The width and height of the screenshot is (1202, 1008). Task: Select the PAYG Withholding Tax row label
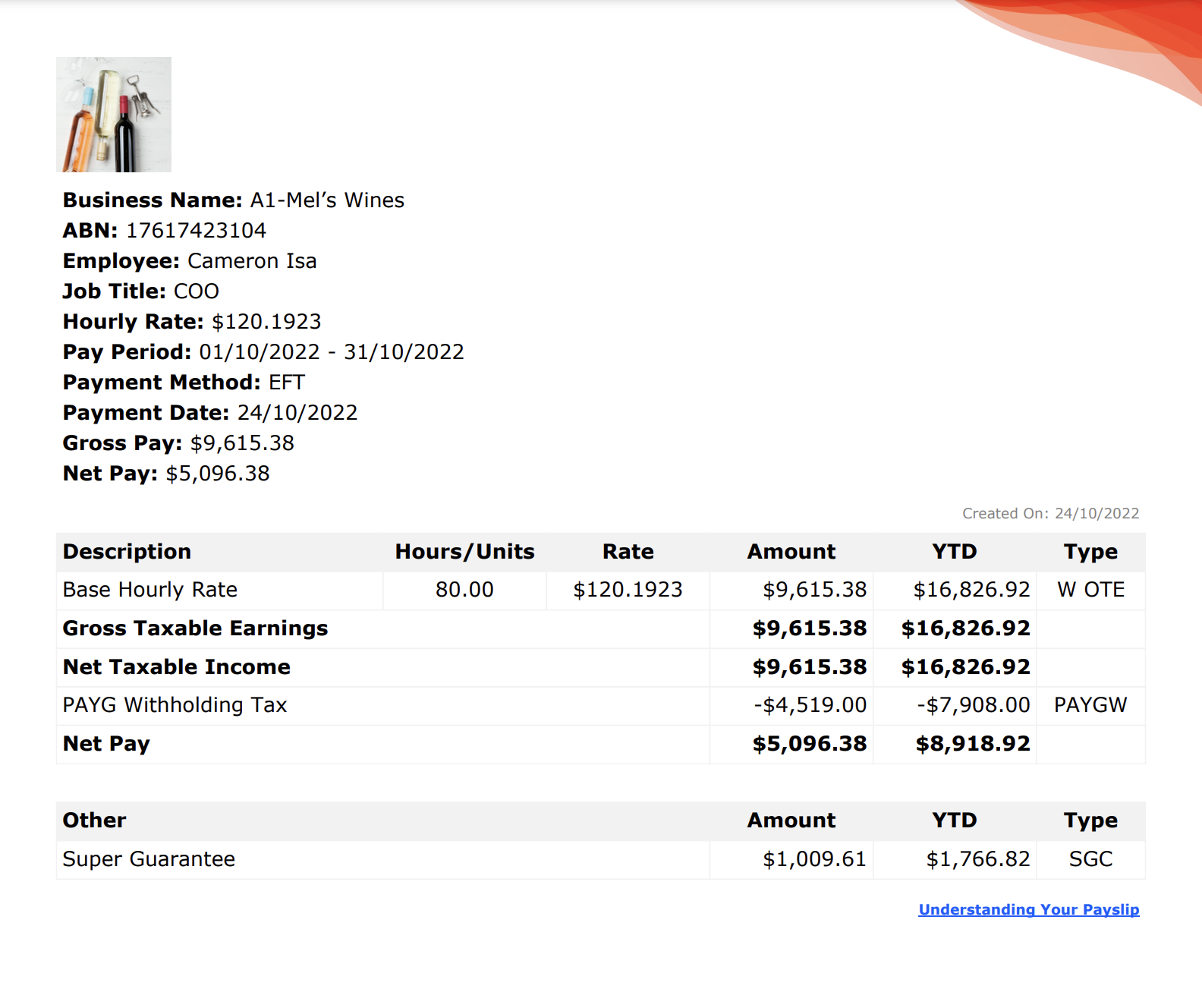[x=175, y=705]
